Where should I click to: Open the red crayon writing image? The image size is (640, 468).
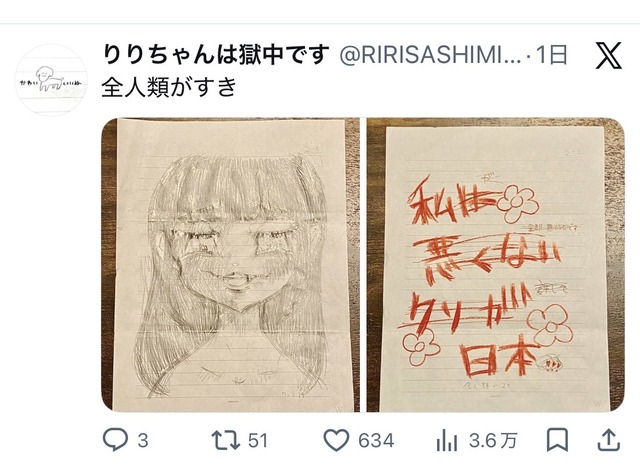pos(496,265)
